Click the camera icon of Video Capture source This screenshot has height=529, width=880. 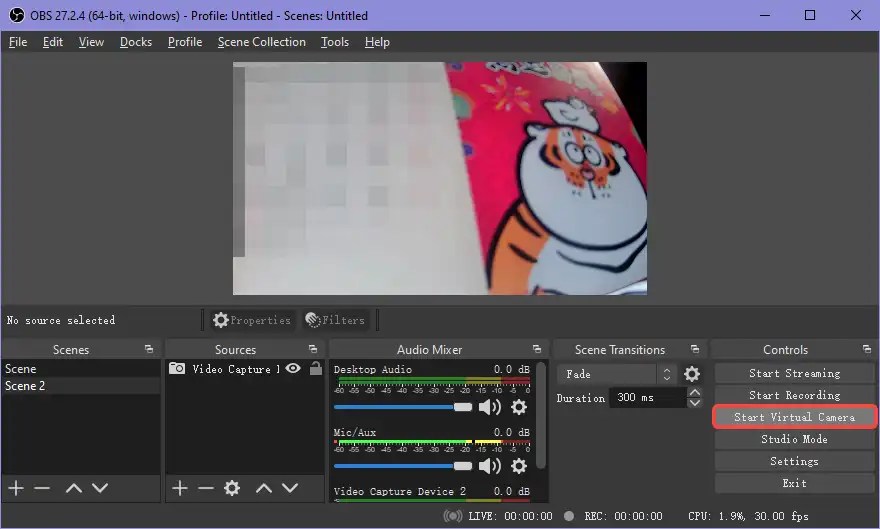[x=177, y=369]
